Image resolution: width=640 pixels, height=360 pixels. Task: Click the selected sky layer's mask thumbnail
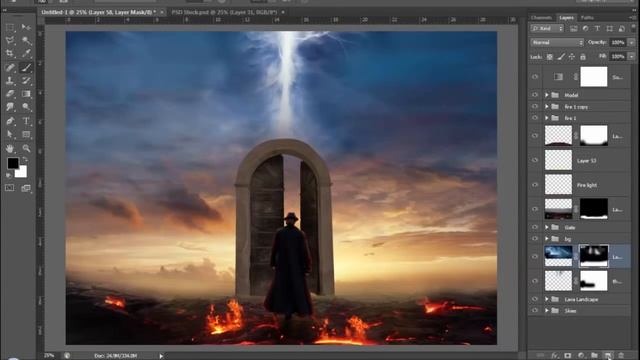(594, 256)
